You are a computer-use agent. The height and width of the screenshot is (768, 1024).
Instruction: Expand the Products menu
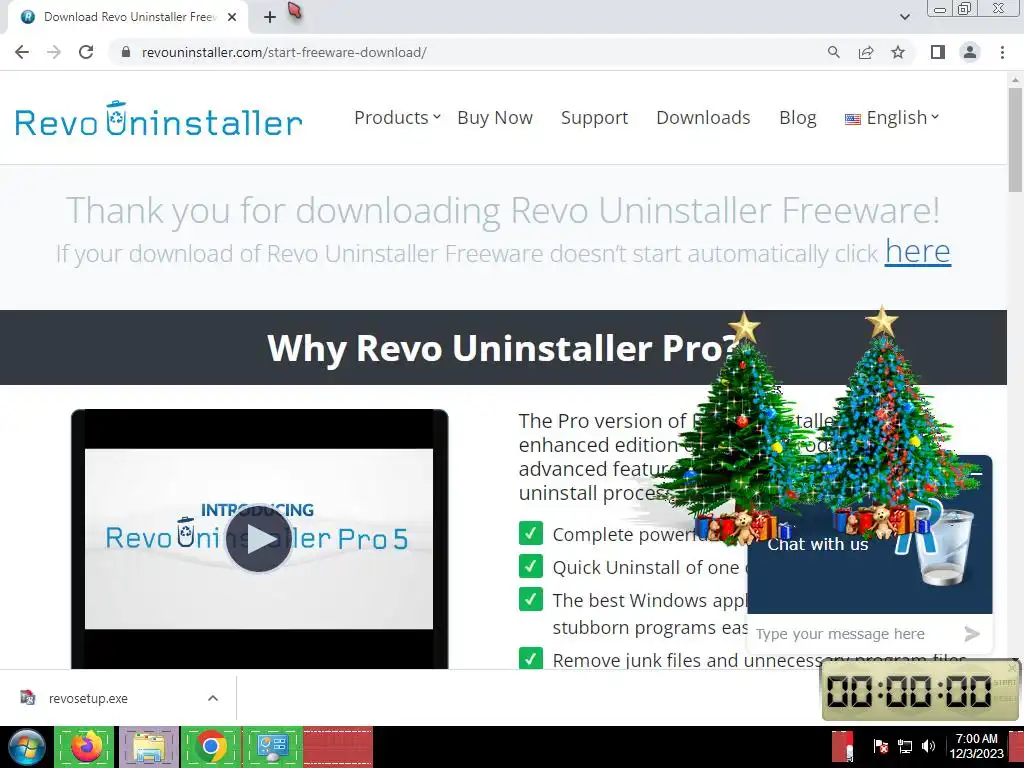click(397, 118)
